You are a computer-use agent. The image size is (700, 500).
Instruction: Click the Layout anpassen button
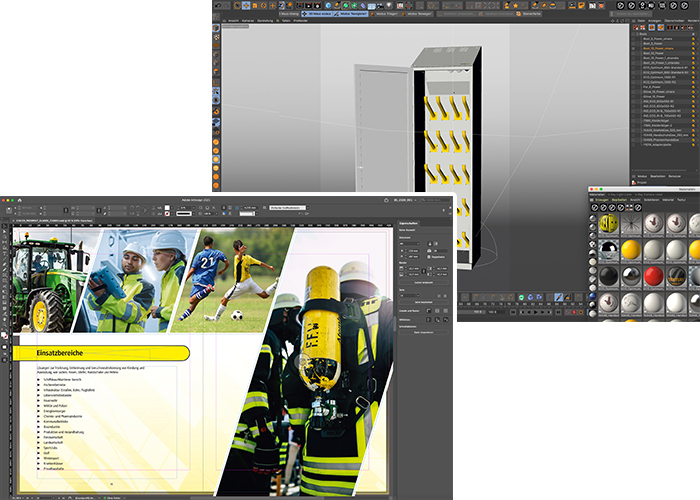pyautogui.click(x=424, y=283)
